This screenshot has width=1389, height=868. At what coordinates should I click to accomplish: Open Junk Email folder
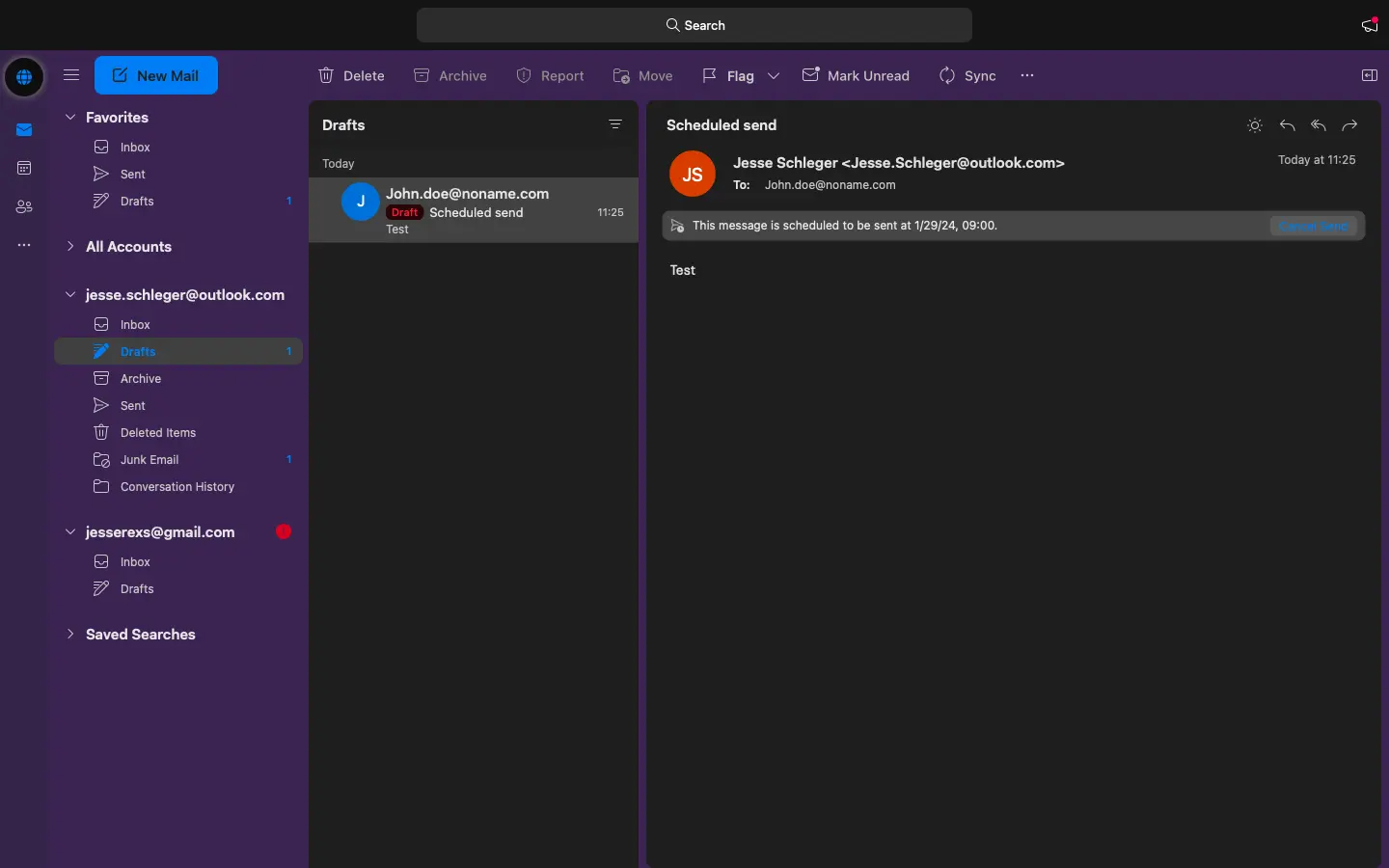pos(150,460)
